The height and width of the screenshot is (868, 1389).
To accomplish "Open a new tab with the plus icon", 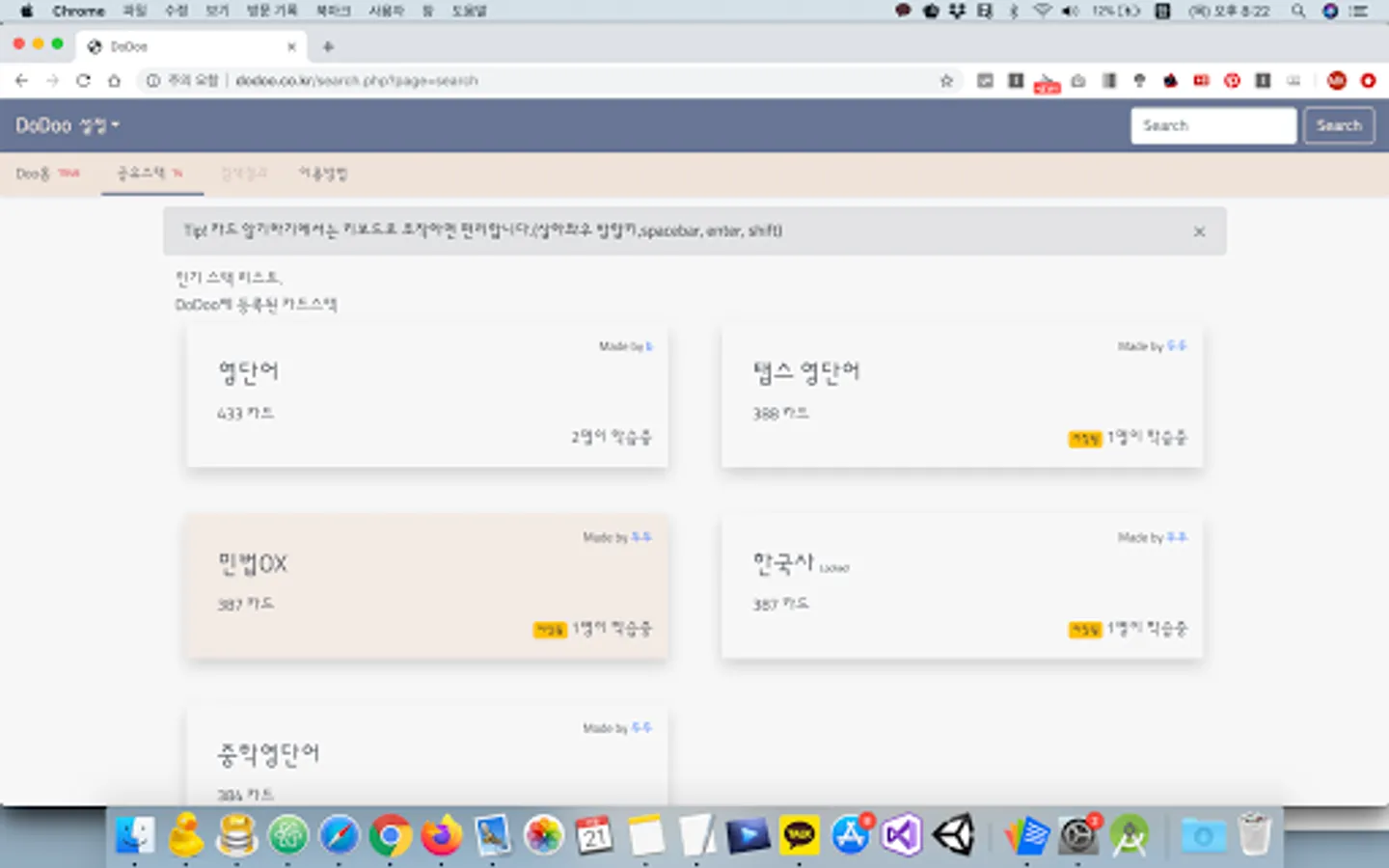I will tap(328, 46).
